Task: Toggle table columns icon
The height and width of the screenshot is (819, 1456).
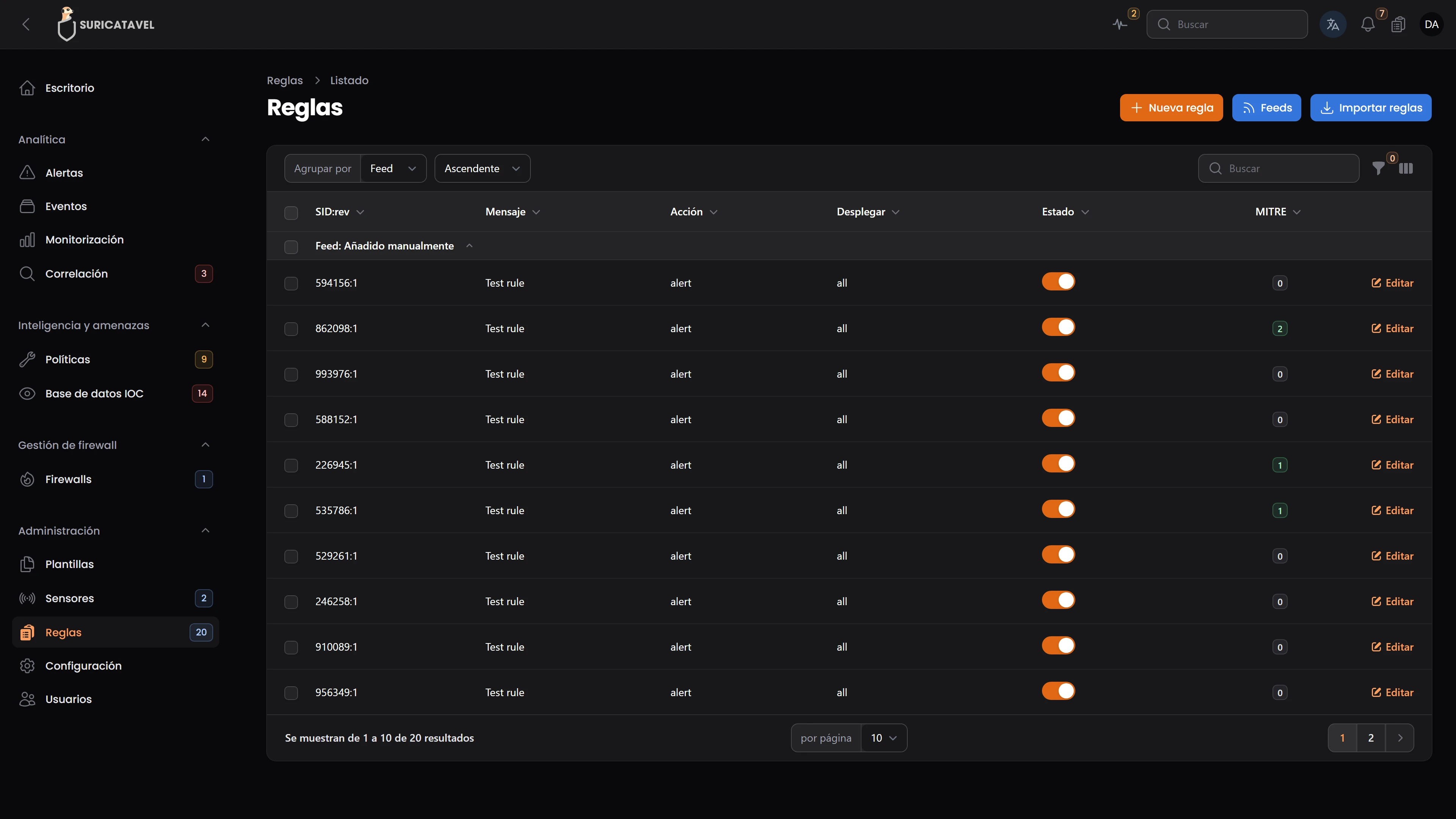Action: coord(1406,168)
